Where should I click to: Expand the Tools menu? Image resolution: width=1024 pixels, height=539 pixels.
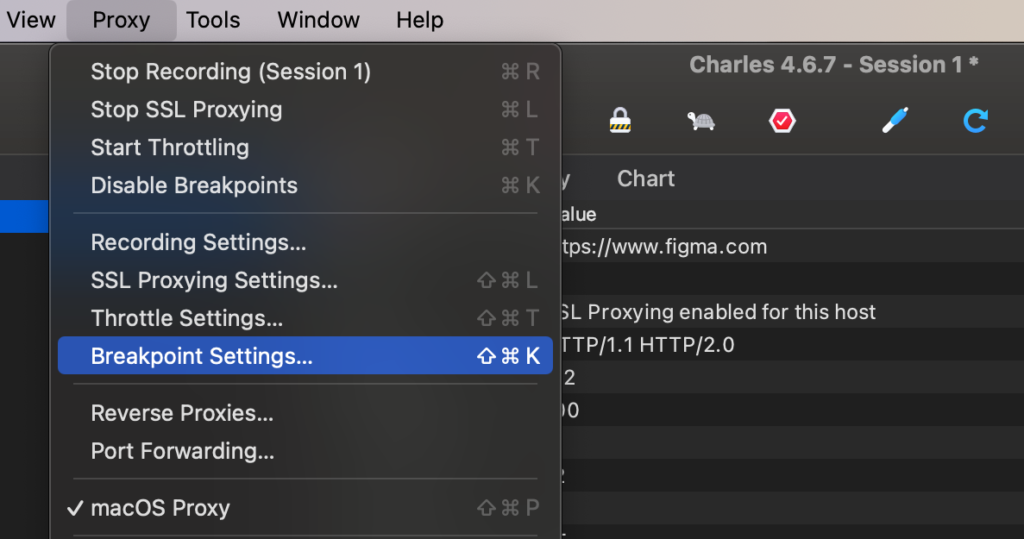click(213, 20)
